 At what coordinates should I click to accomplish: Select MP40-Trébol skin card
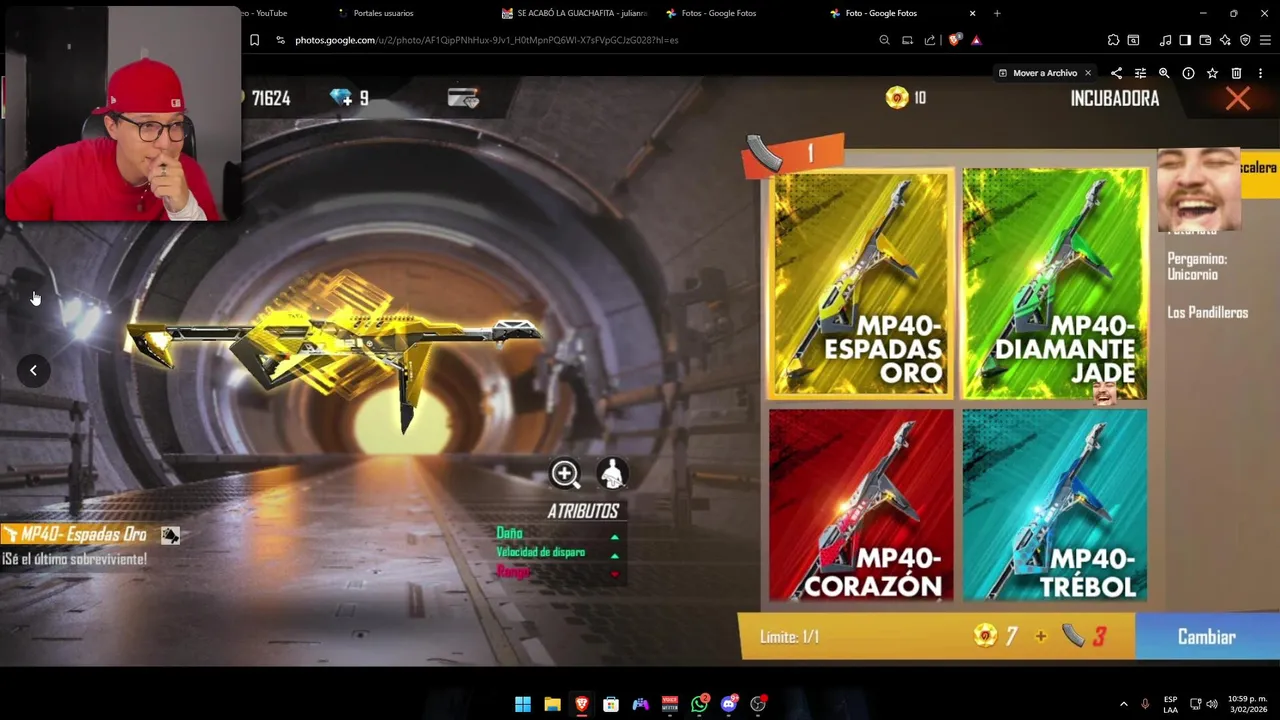point(1054,505)
